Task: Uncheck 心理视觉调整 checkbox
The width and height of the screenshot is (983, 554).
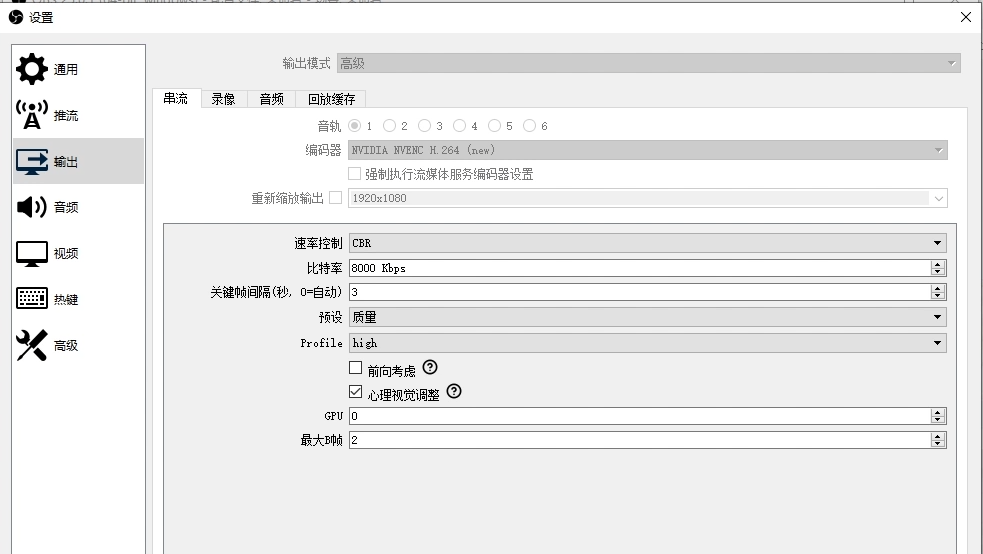Action: [355, 392]
